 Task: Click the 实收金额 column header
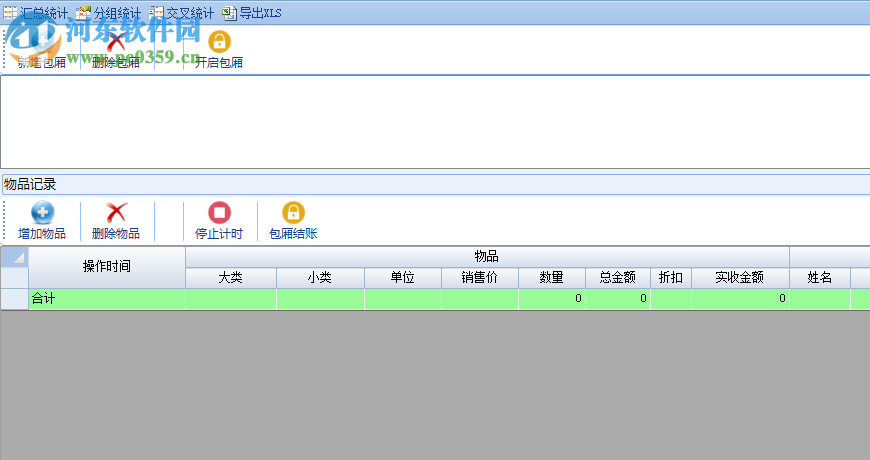point(740,277)
